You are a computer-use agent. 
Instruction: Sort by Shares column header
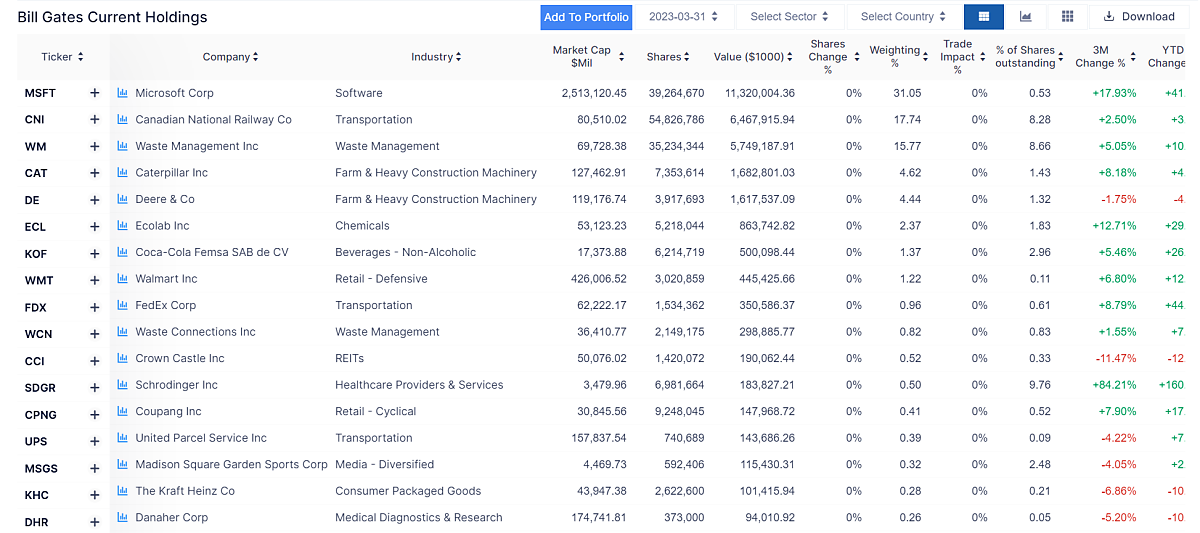[669, 57]
